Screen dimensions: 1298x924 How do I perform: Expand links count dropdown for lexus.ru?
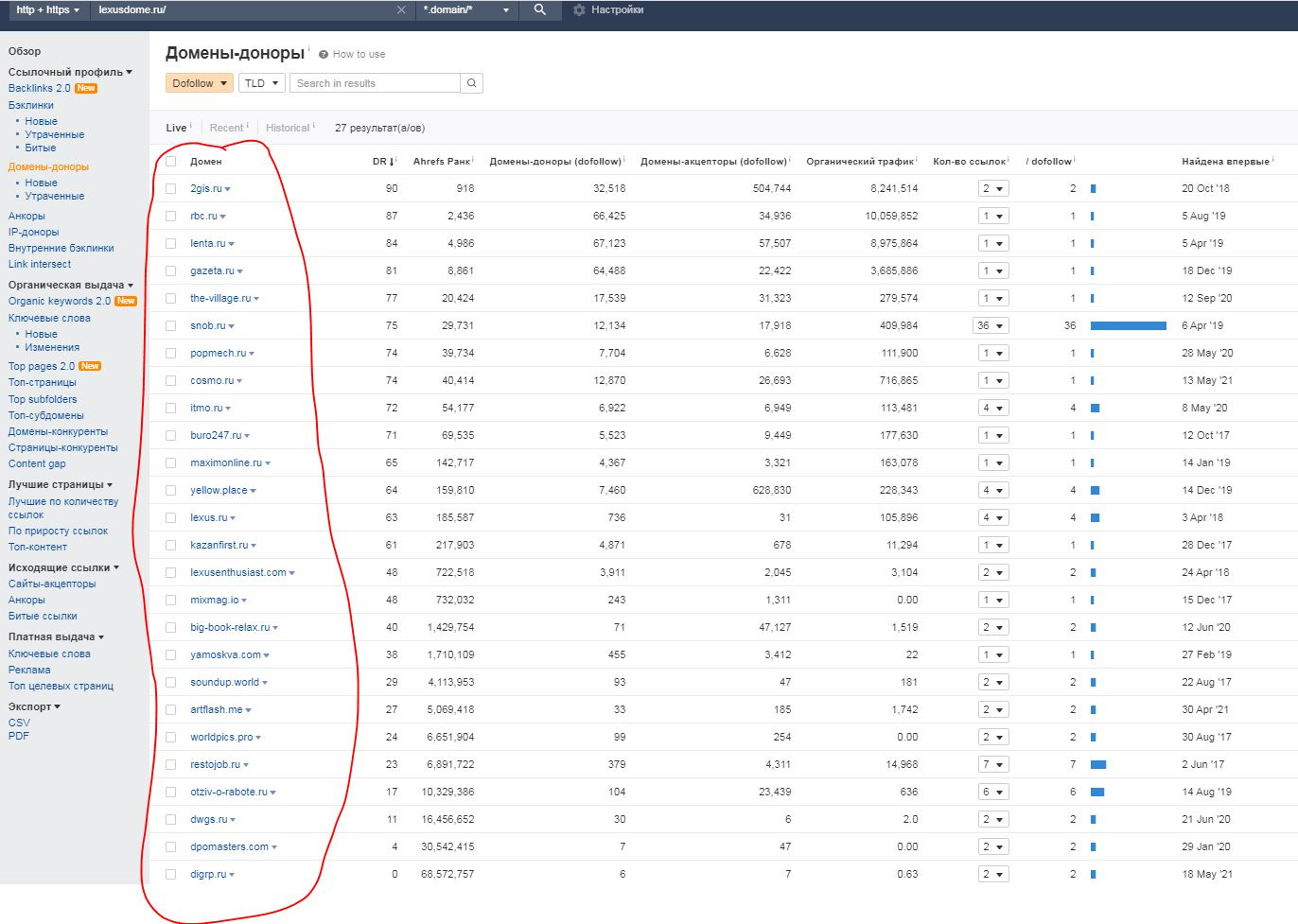point(992,517)
